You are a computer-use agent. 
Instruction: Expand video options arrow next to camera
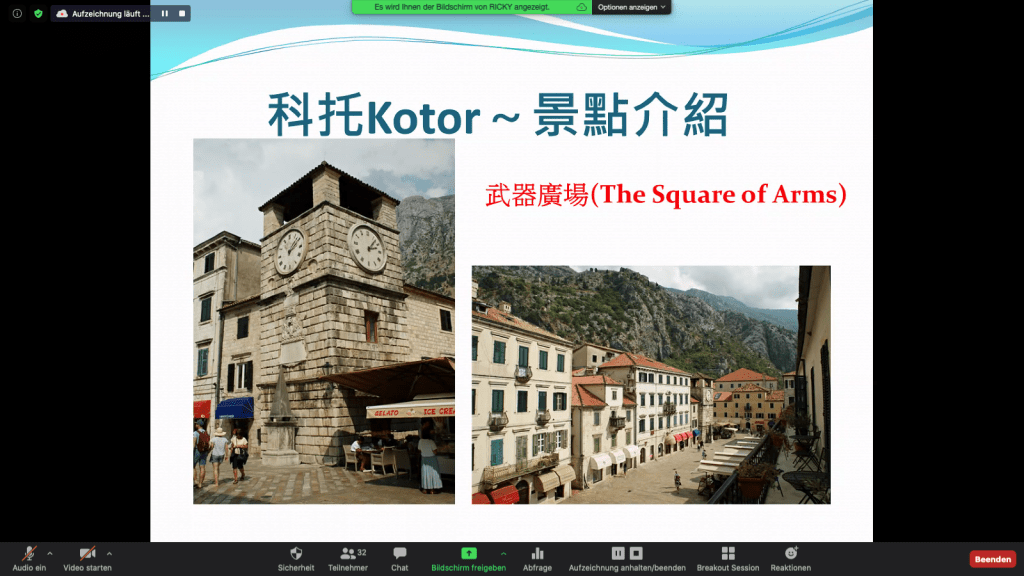(109, 552)
